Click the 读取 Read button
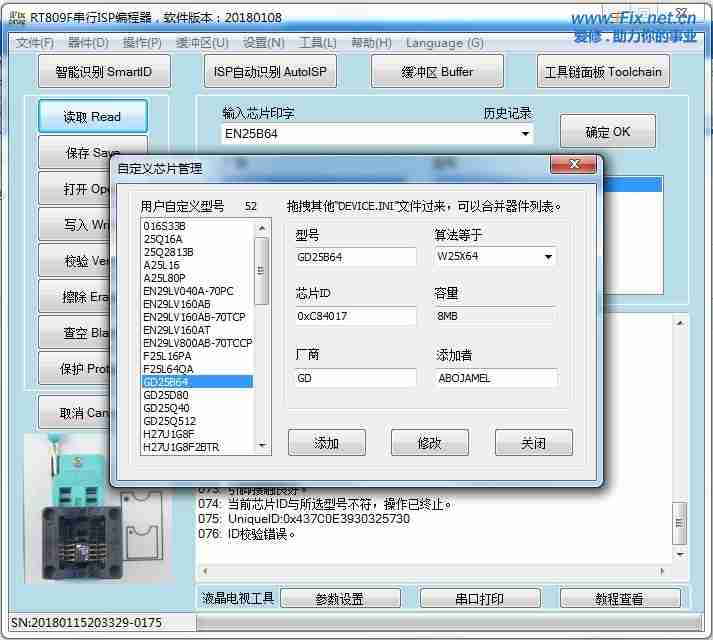Screen dimensions: 713x640 (93, 116)
